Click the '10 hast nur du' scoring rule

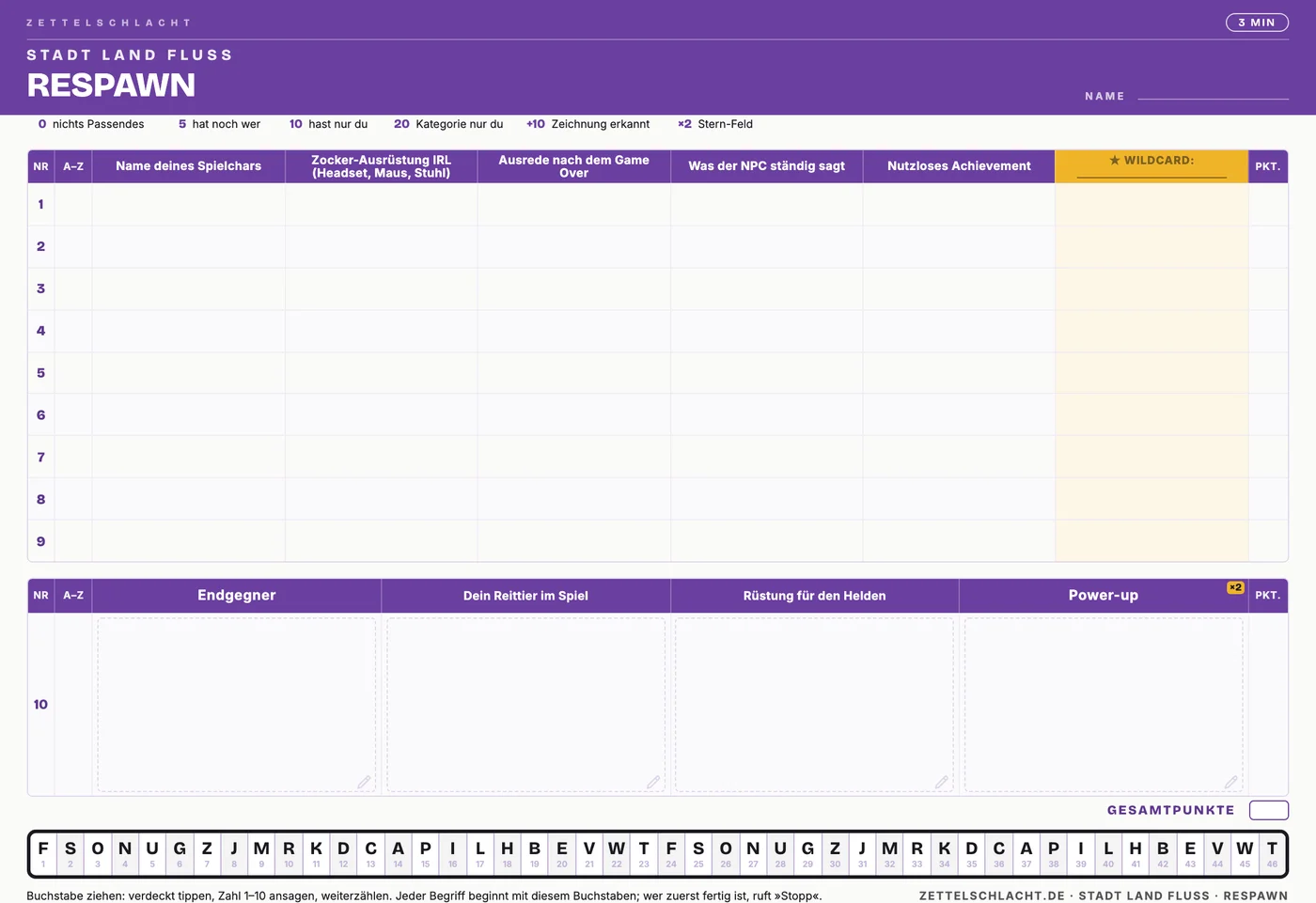(328, 124)
